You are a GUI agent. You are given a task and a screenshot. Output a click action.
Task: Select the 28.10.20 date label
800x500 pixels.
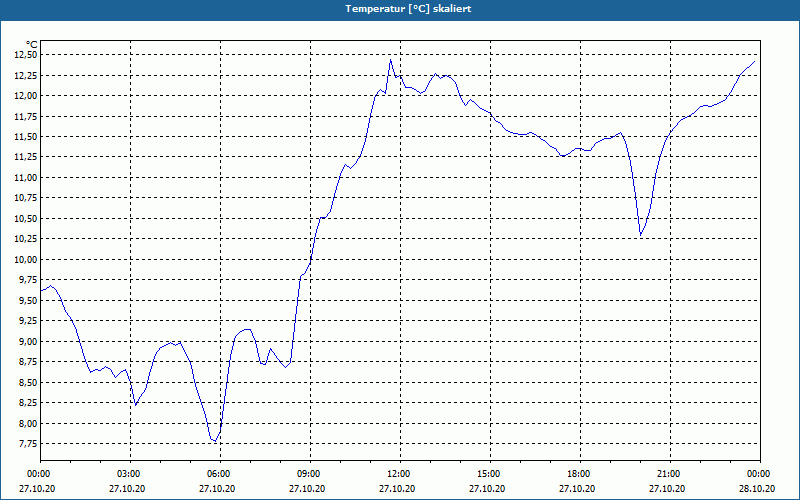757,488
